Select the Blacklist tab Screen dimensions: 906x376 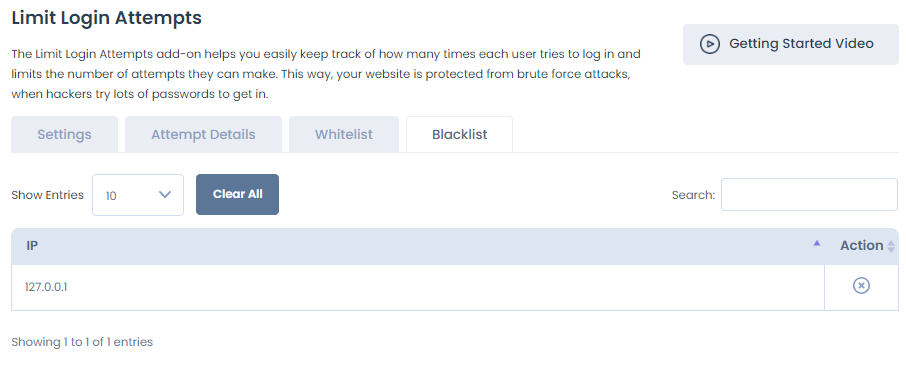pyautogui.click(x=459, y=135)
